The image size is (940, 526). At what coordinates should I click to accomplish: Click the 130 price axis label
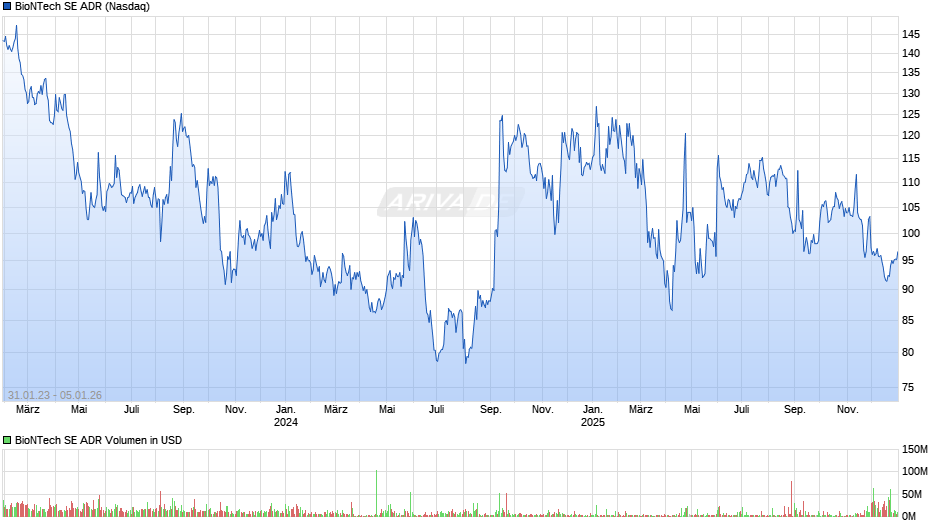(911, 94)
